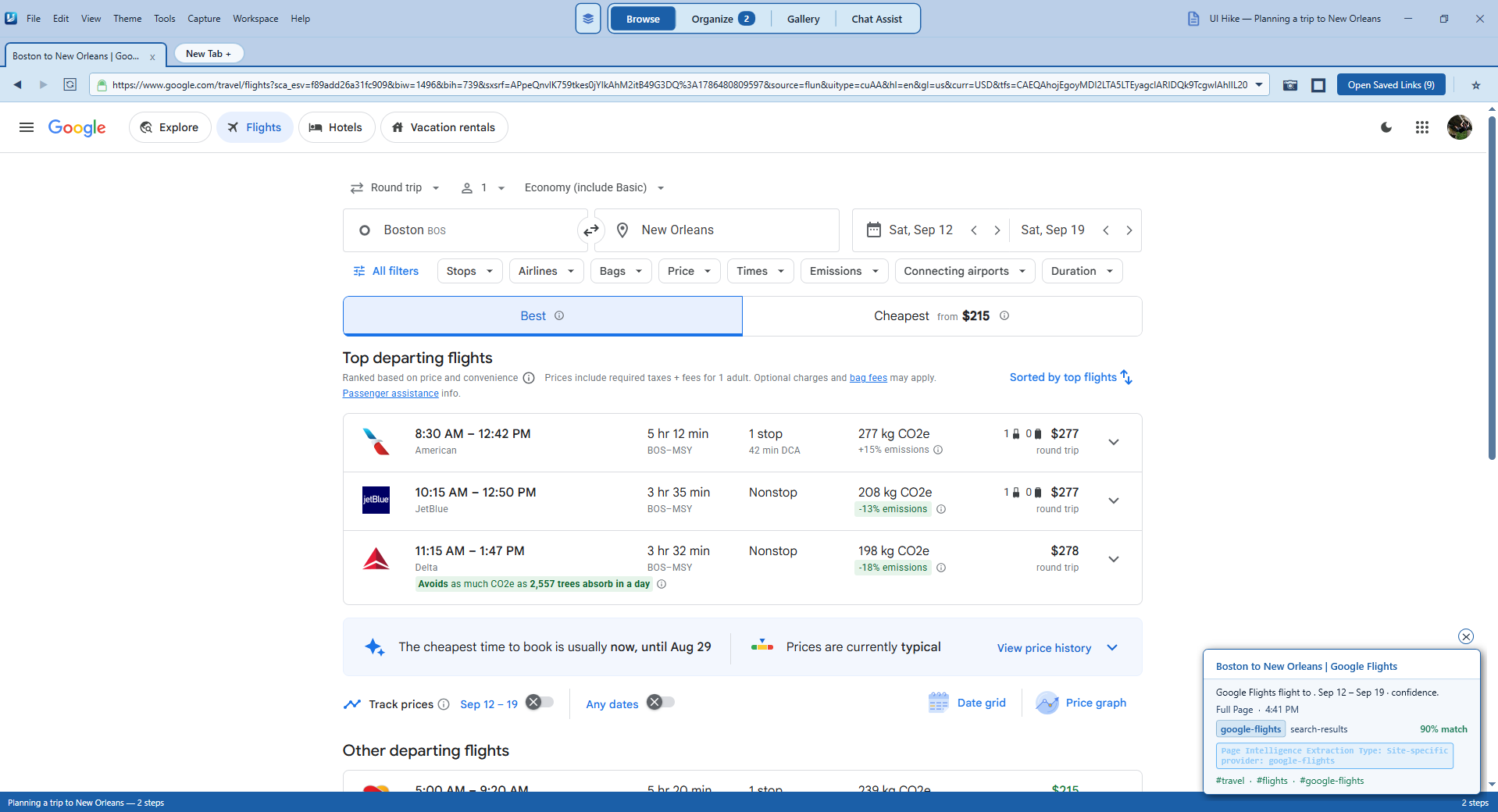Viewport: 1498px width, 812px height.
Task: Open the address bar URL dropdown arrow
Action: (x=1259, y=85)
